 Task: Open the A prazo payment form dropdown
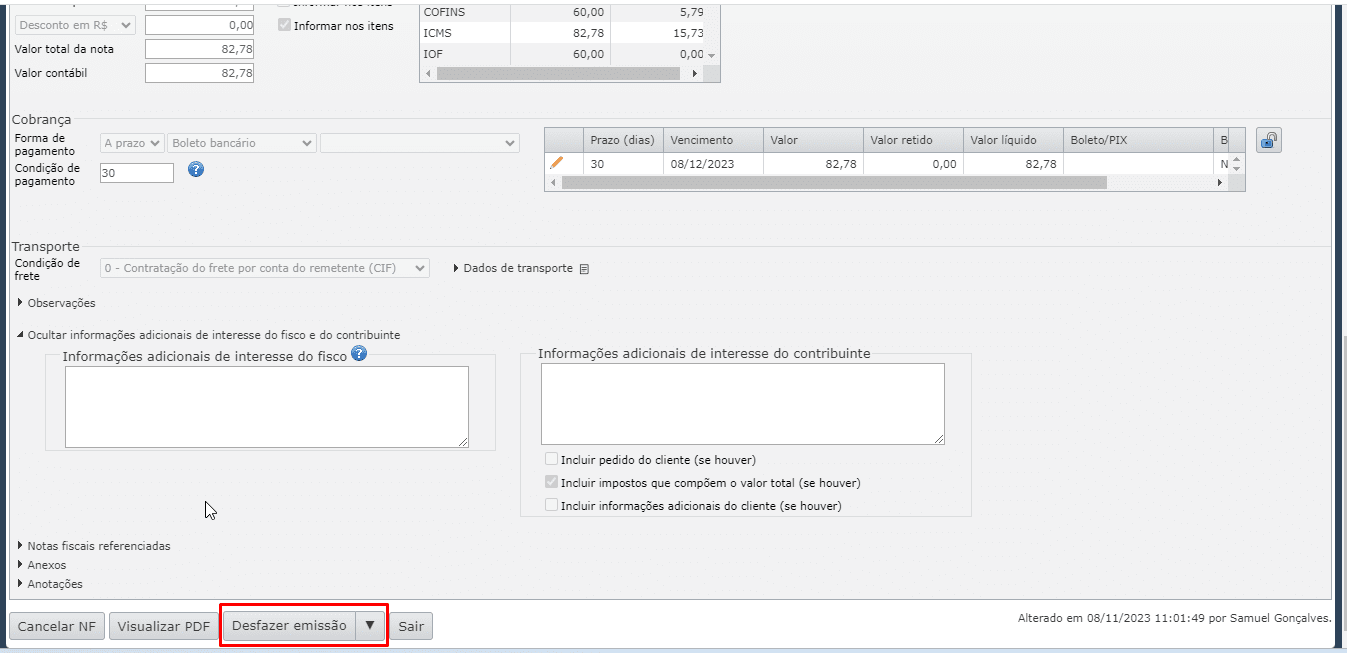click(x=132, y=143)
